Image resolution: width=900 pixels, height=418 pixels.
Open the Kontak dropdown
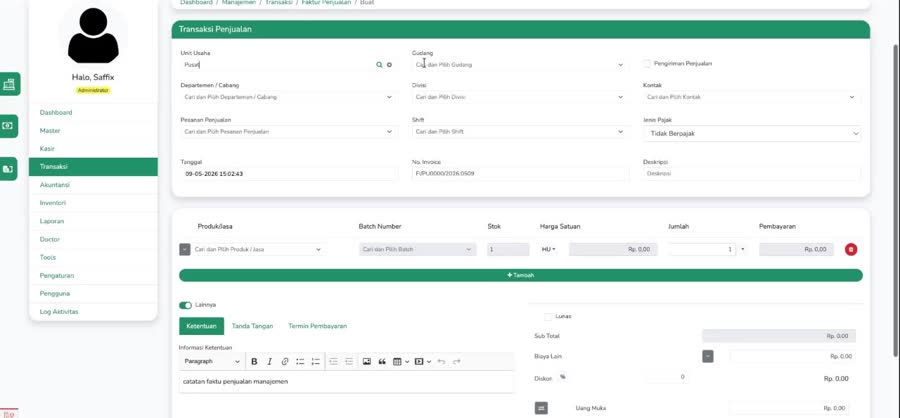coord(751,97)
